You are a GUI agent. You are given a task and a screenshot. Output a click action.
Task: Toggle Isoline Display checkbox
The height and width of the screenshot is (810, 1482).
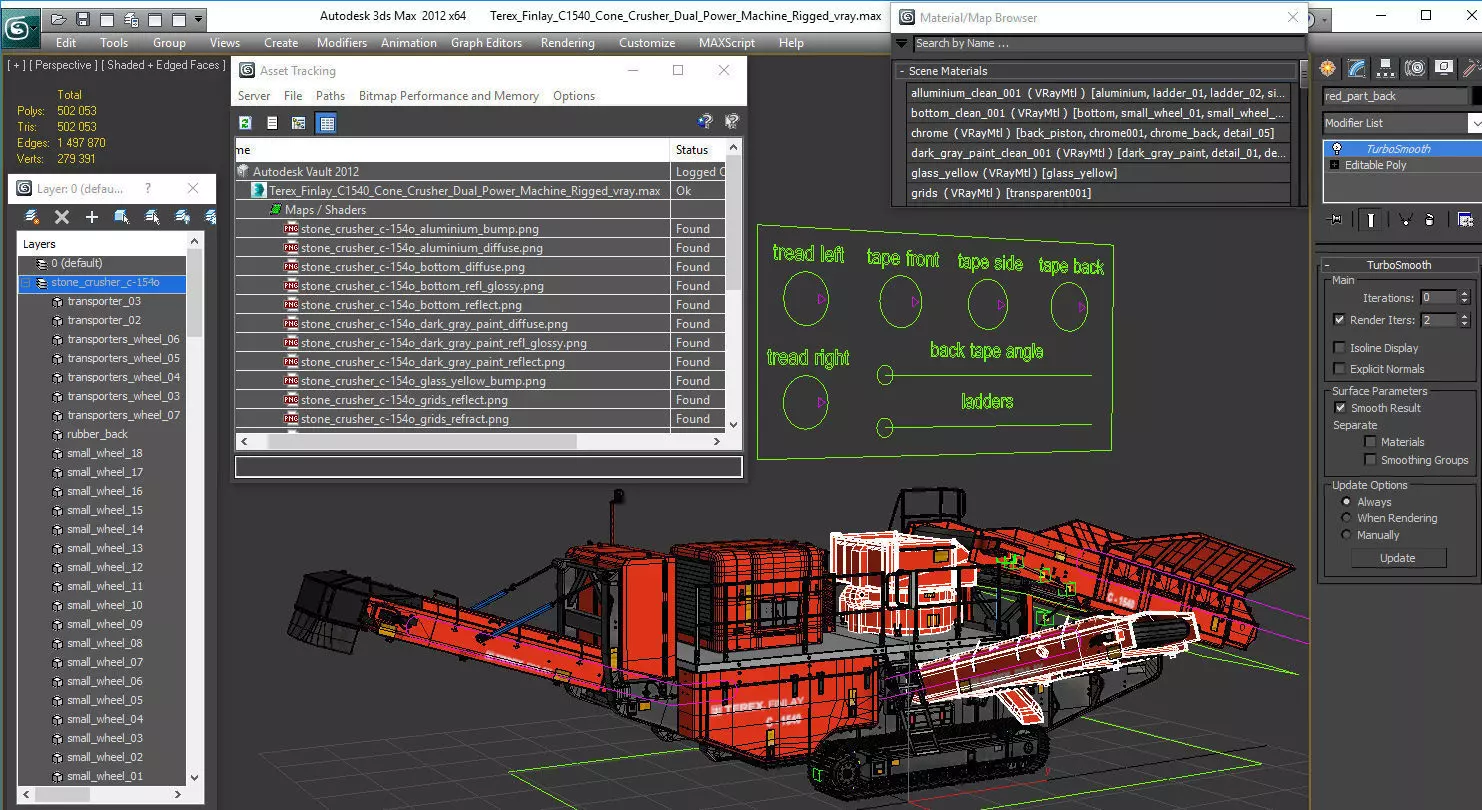[1339, 348]
